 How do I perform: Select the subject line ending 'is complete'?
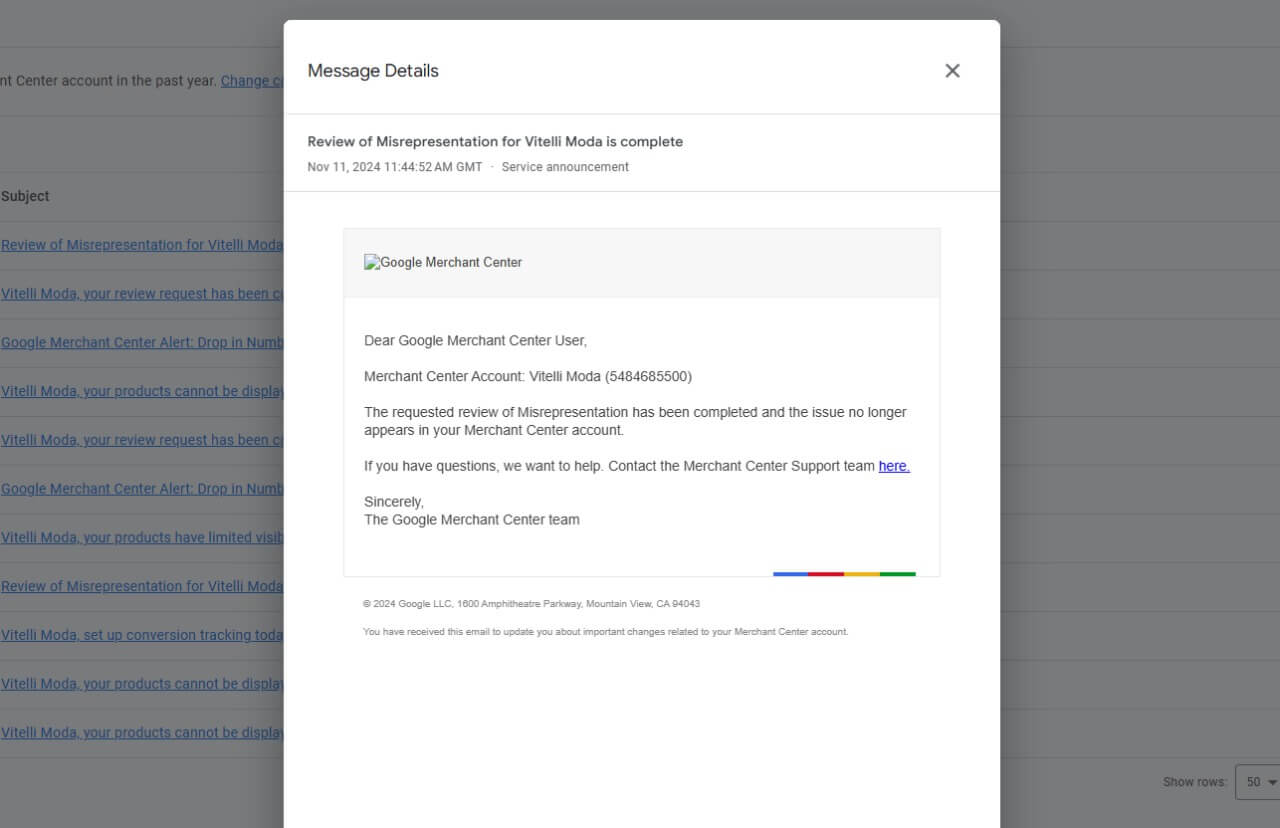[x=495, y=142]
